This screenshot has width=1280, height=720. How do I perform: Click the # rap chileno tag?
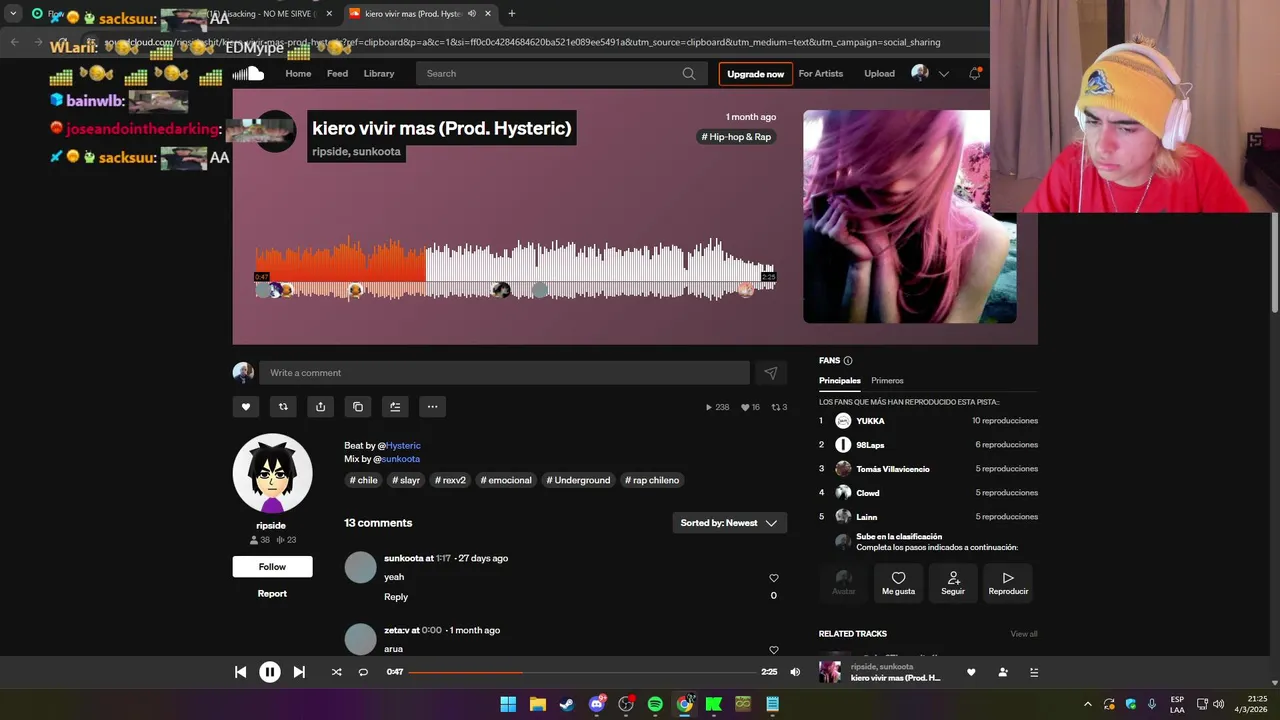click(652, 480)
